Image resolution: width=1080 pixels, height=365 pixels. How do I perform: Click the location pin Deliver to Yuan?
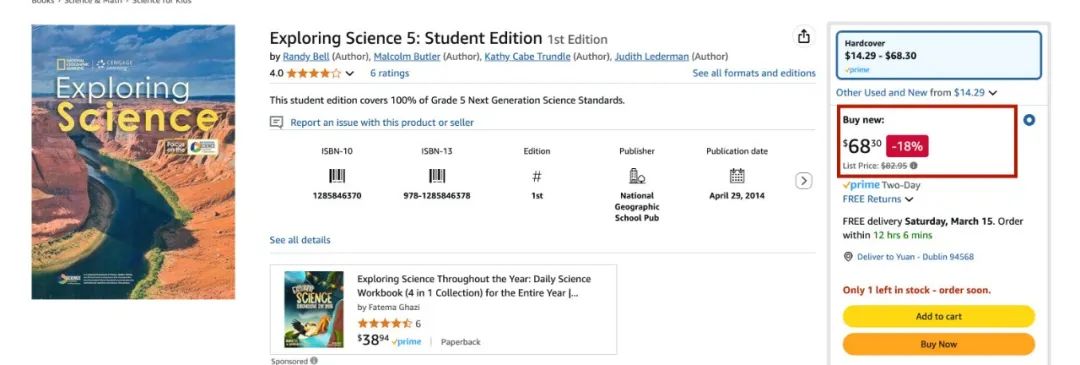click(848, 257)
